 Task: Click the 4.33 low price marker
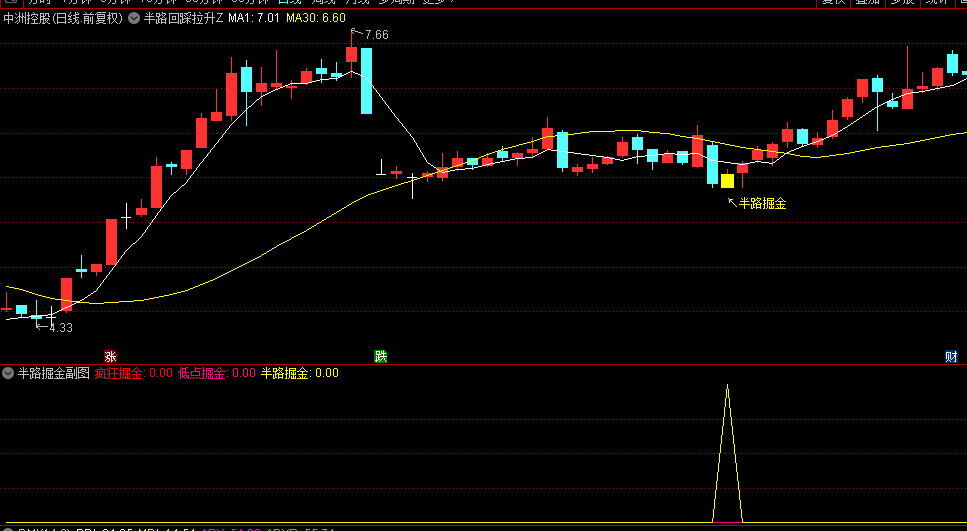[60, 327]
